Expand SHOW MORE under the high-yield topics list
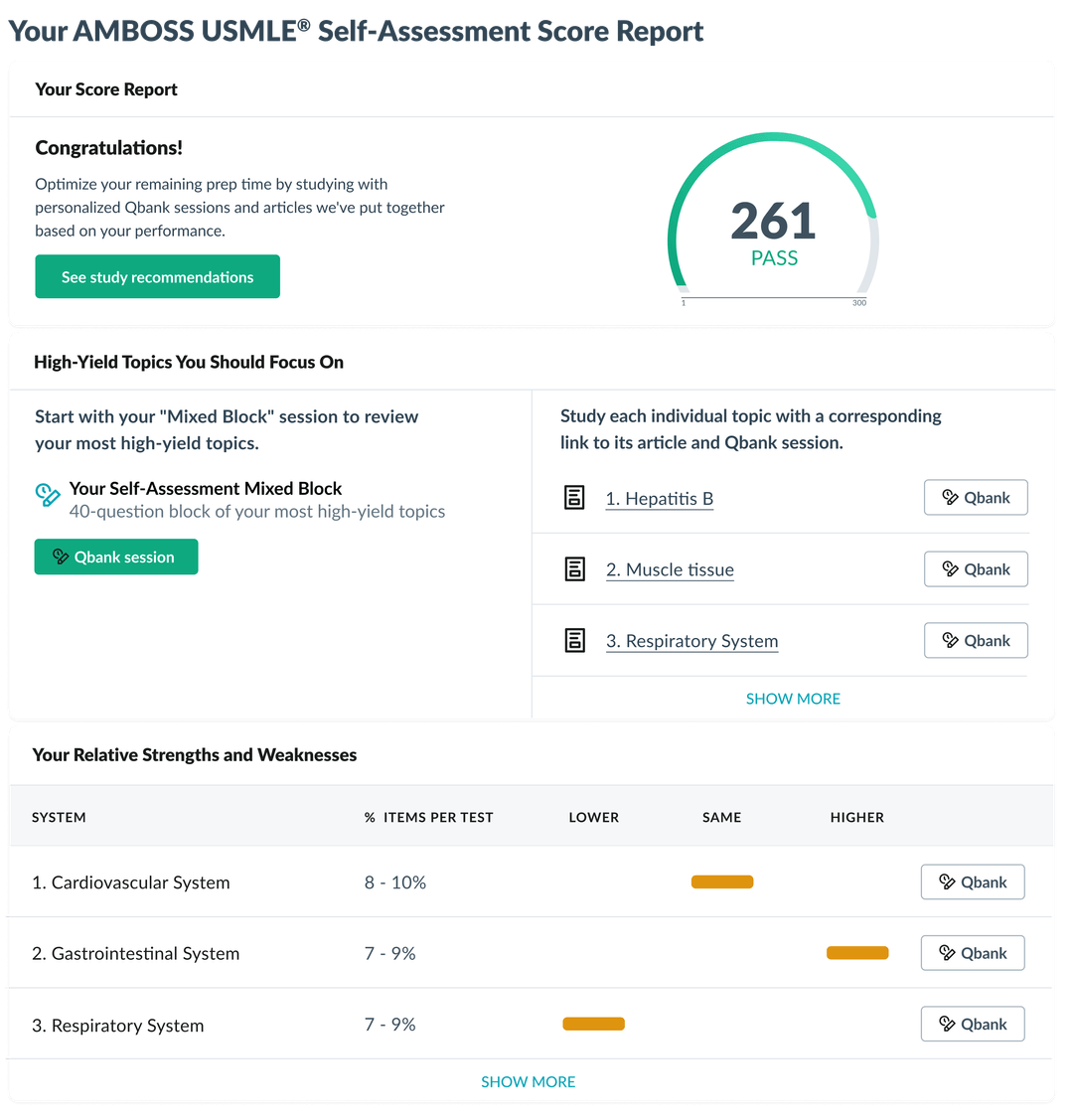1073x1120 pixels. 793,699
